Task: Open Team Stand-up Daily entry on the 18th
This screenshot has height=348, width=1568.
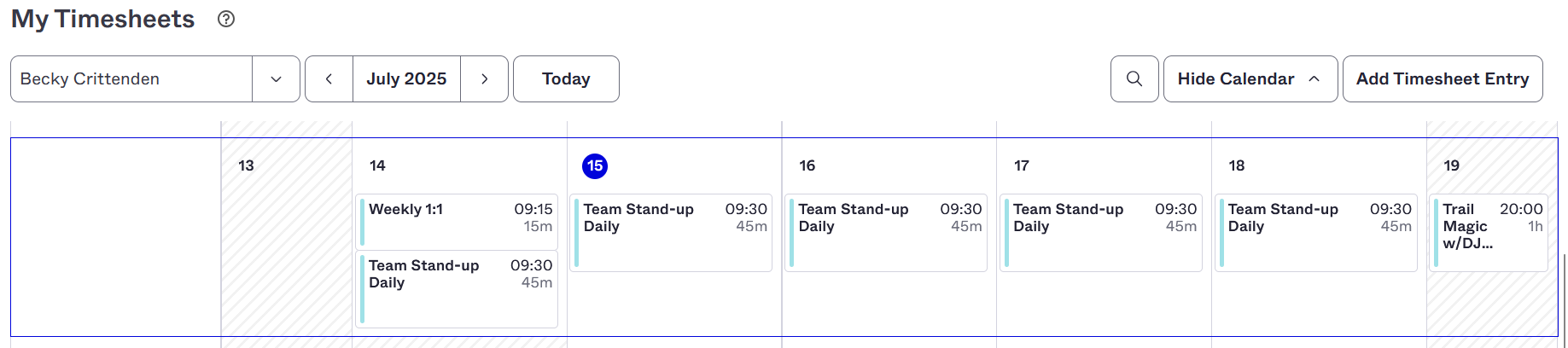Action: pyautogui.click(x=1316, y=232)
